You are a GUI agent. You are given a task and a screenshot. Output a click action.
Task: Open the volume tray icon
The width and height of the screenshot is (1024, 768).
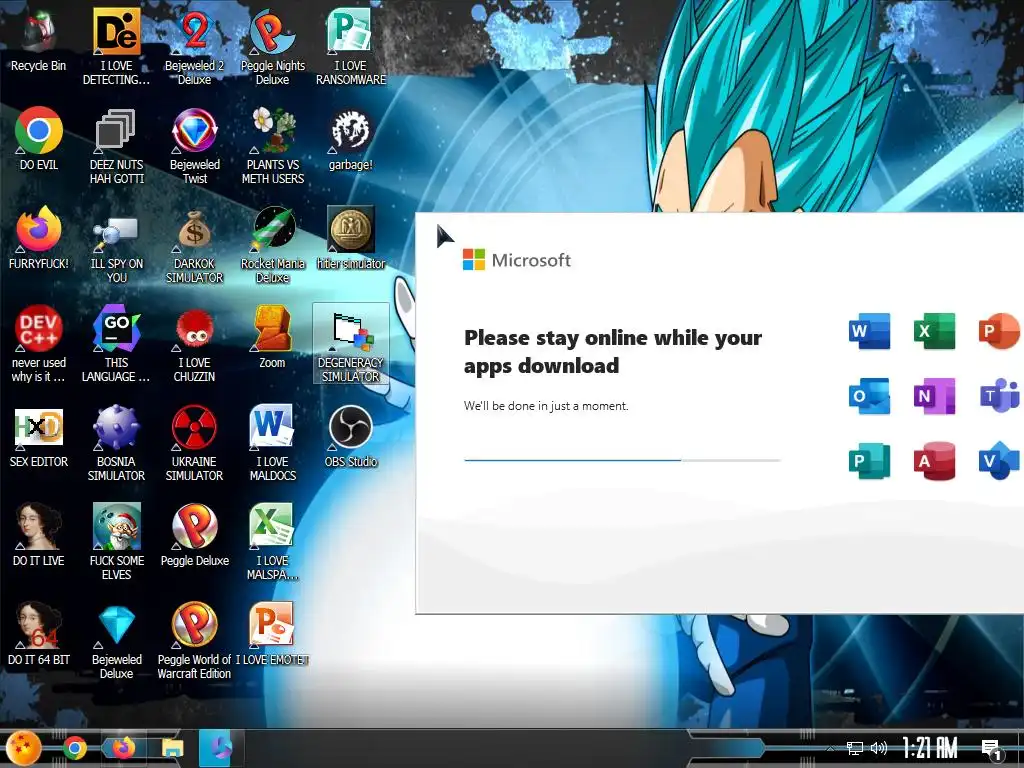pyautogui.click(x=879, y=748)
